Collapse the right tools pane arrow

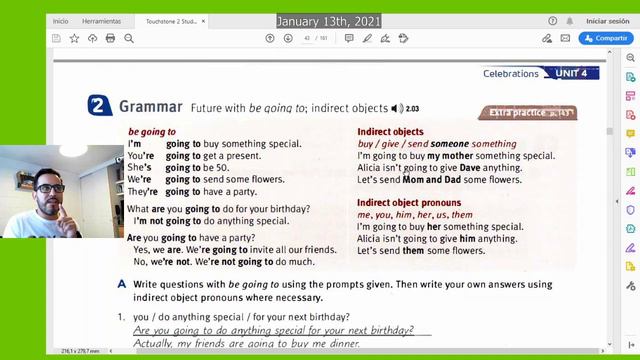[x=617, y=201]
